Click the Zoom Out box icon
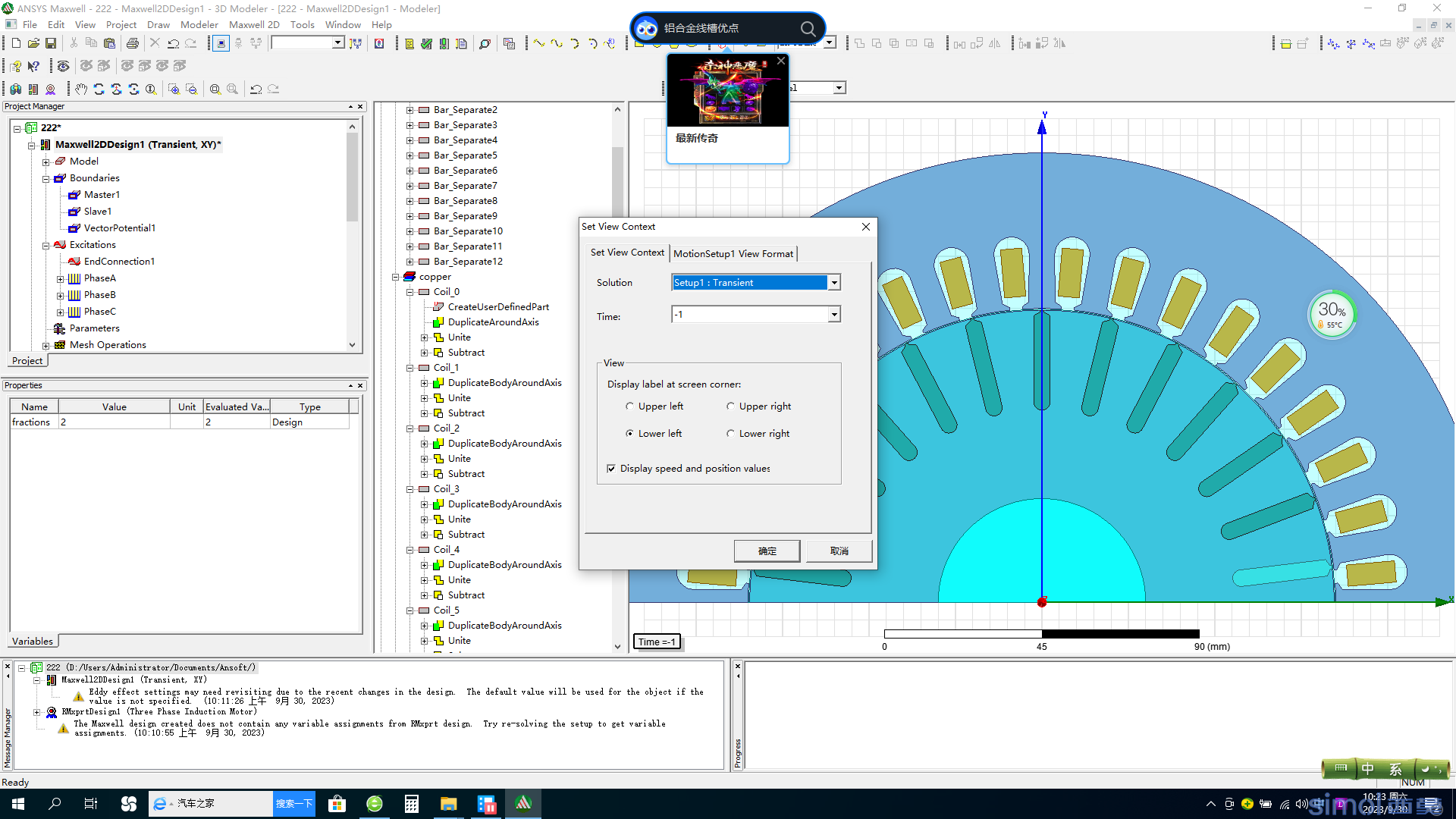The width and height of the screenshot is (1456, 819). point(191,89)
